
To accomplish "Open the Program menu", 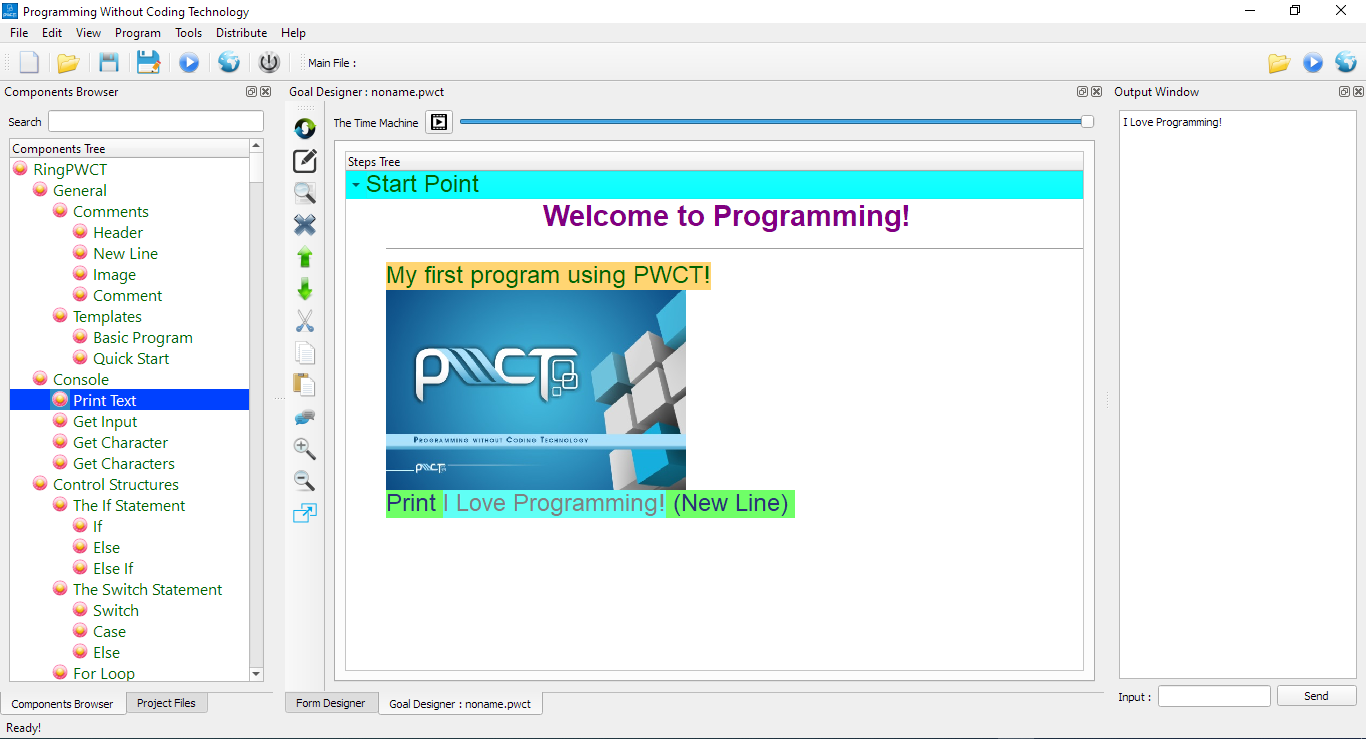I will (137, 33).
